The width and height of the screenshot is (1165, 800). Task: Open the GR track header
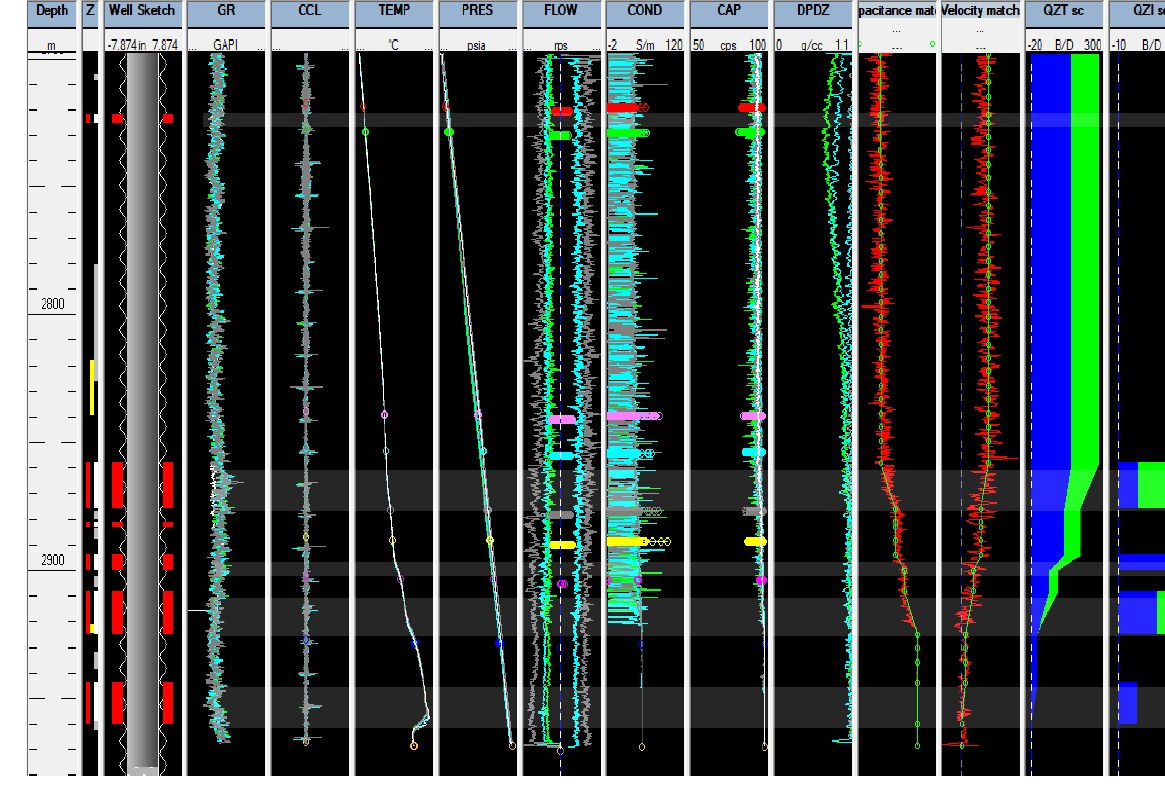coord(226,13)
